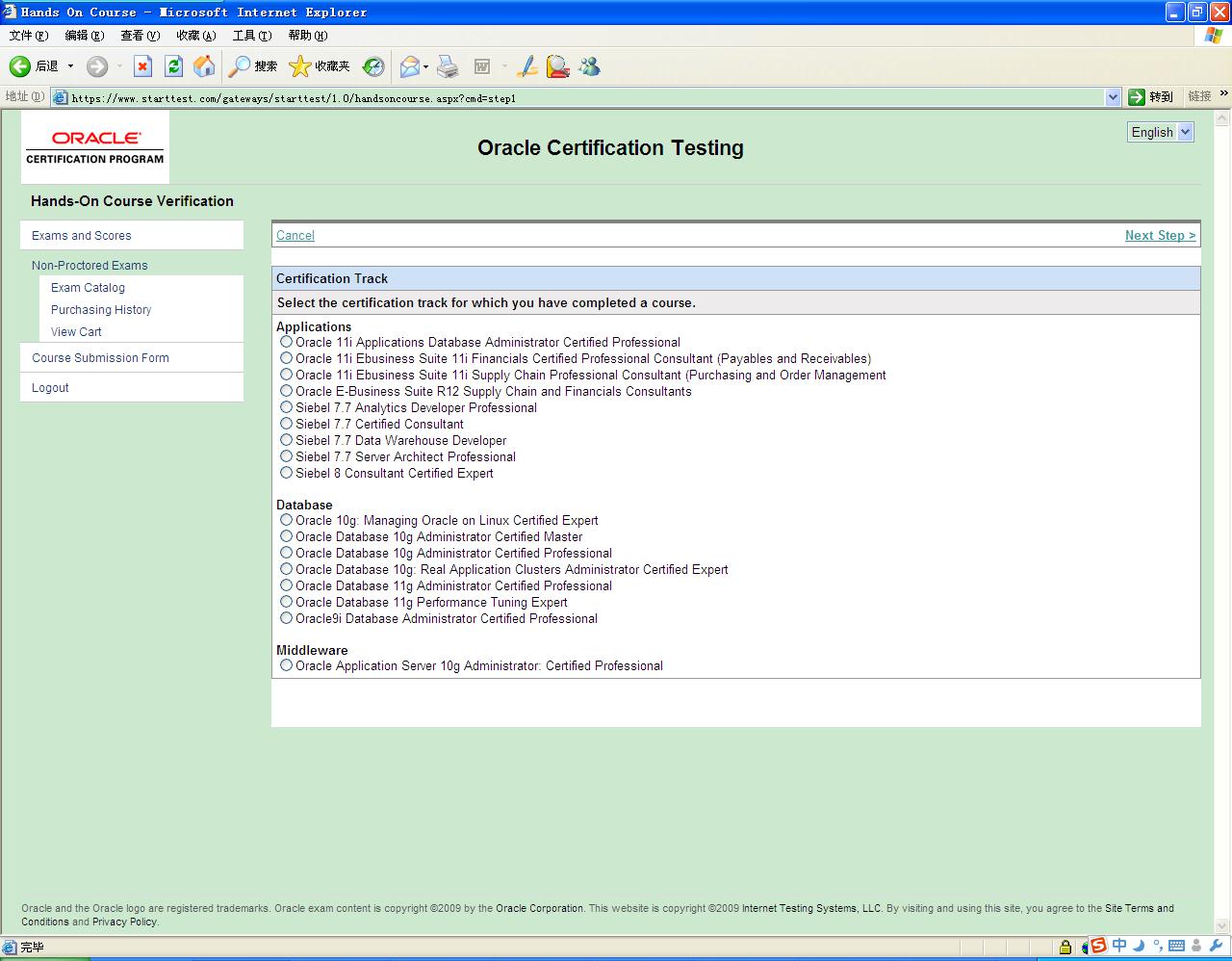
Task: Expand the toolbar overflow chevron beside 链接
Action: [x=1224, y=94]
